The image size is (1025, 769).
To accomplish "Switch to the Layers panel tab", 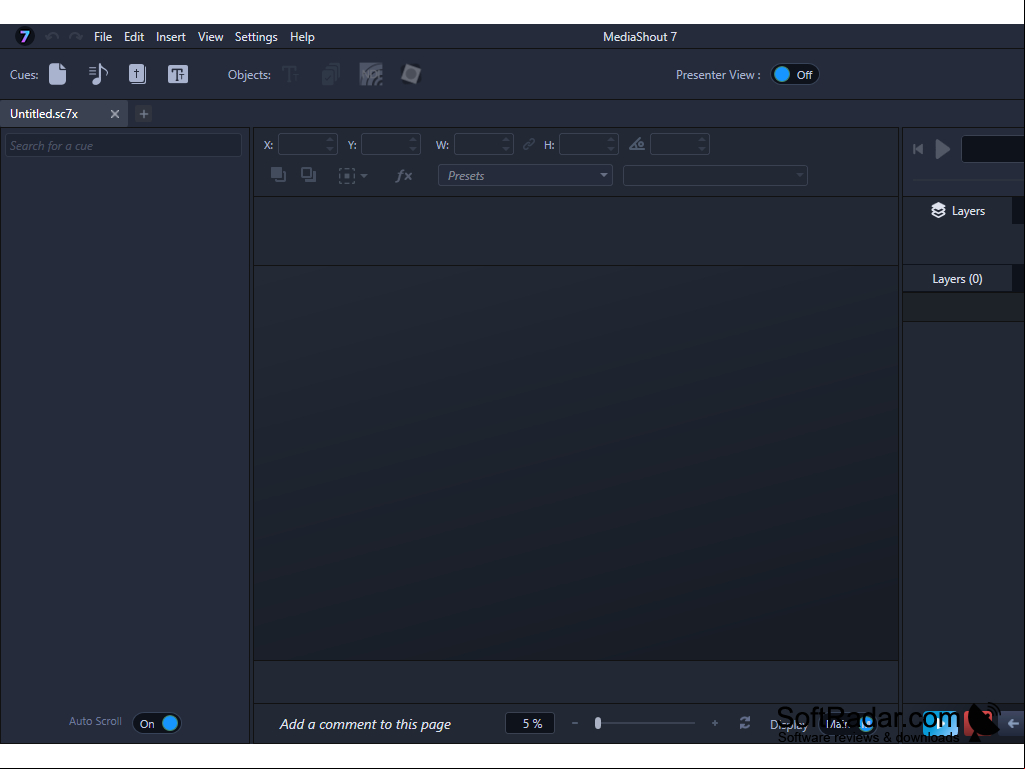I will click(x=958, y=211).
